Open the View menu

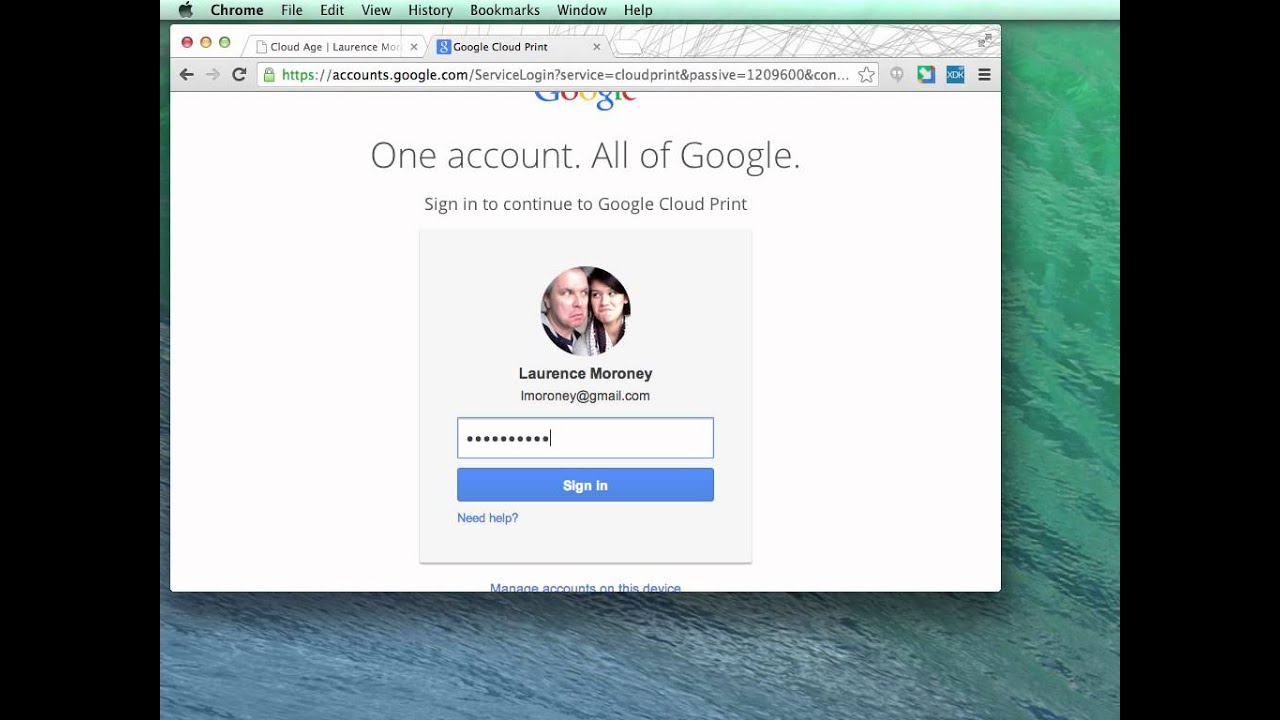376,10
